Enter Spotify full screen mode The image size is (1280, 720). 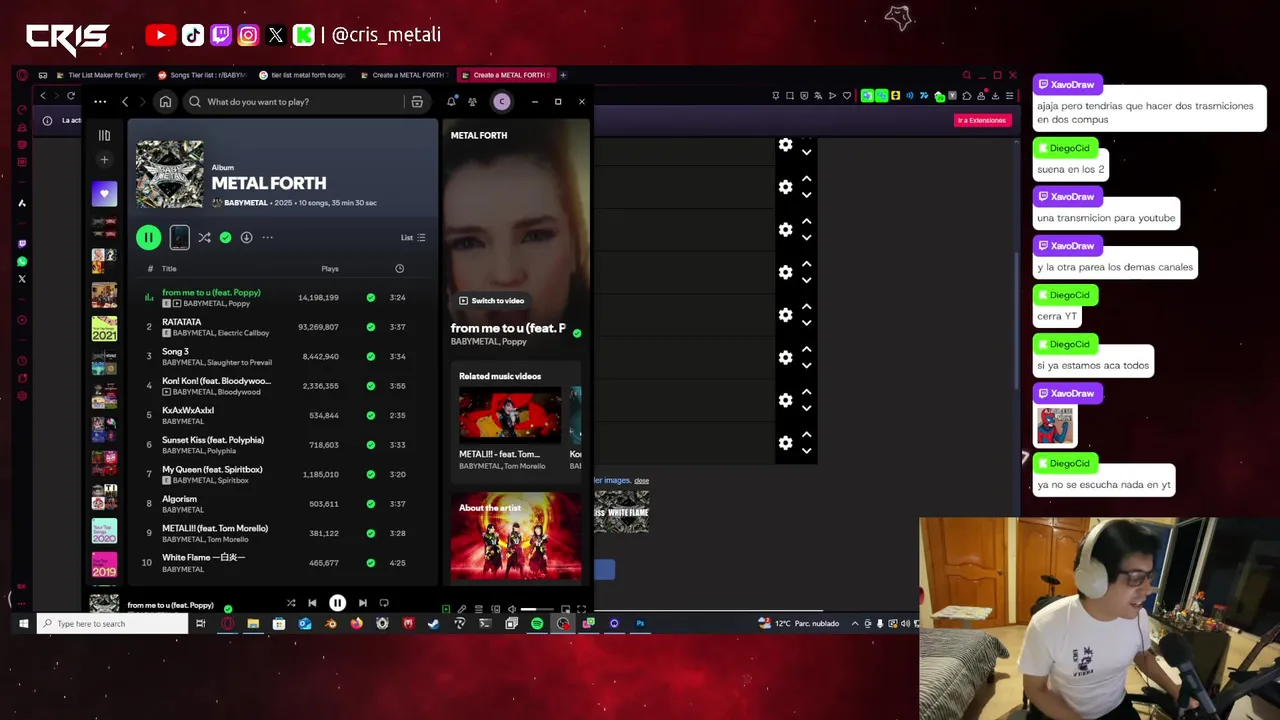pos(581,609)
